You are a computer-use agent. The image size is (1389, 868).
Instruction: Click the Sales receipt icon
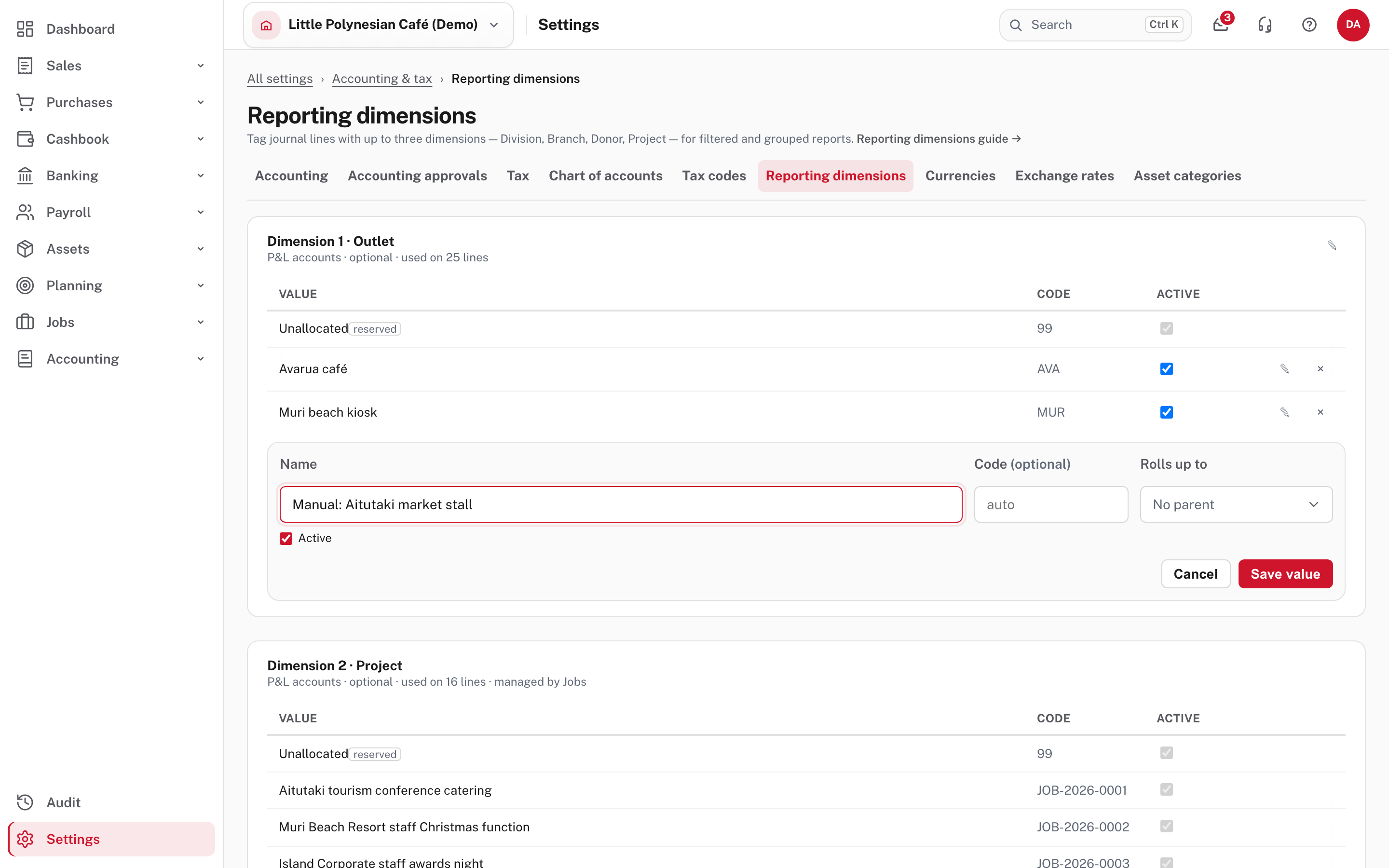click(x=25, y=66)
